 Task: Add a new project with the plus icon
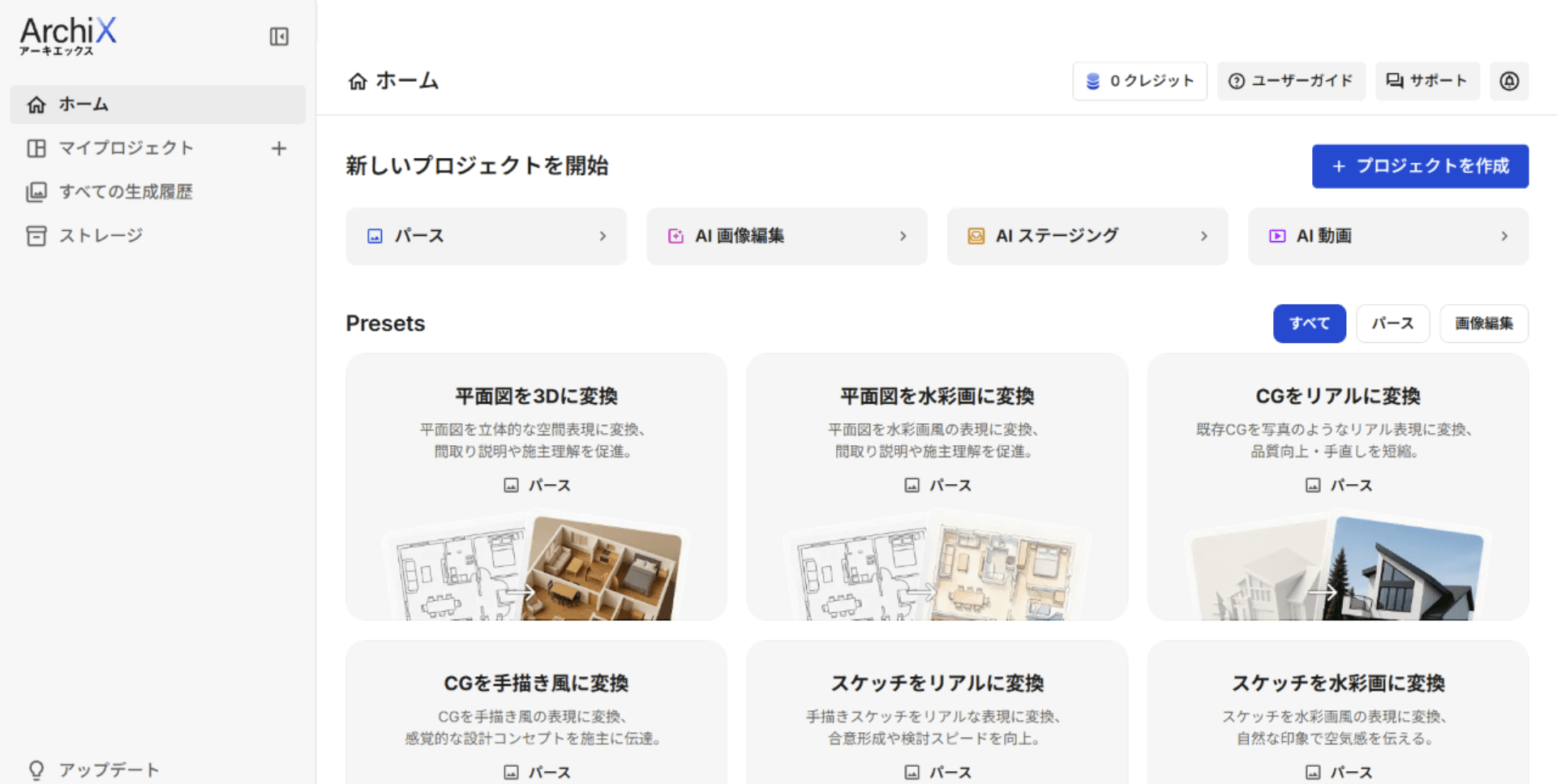pos(279,148)
